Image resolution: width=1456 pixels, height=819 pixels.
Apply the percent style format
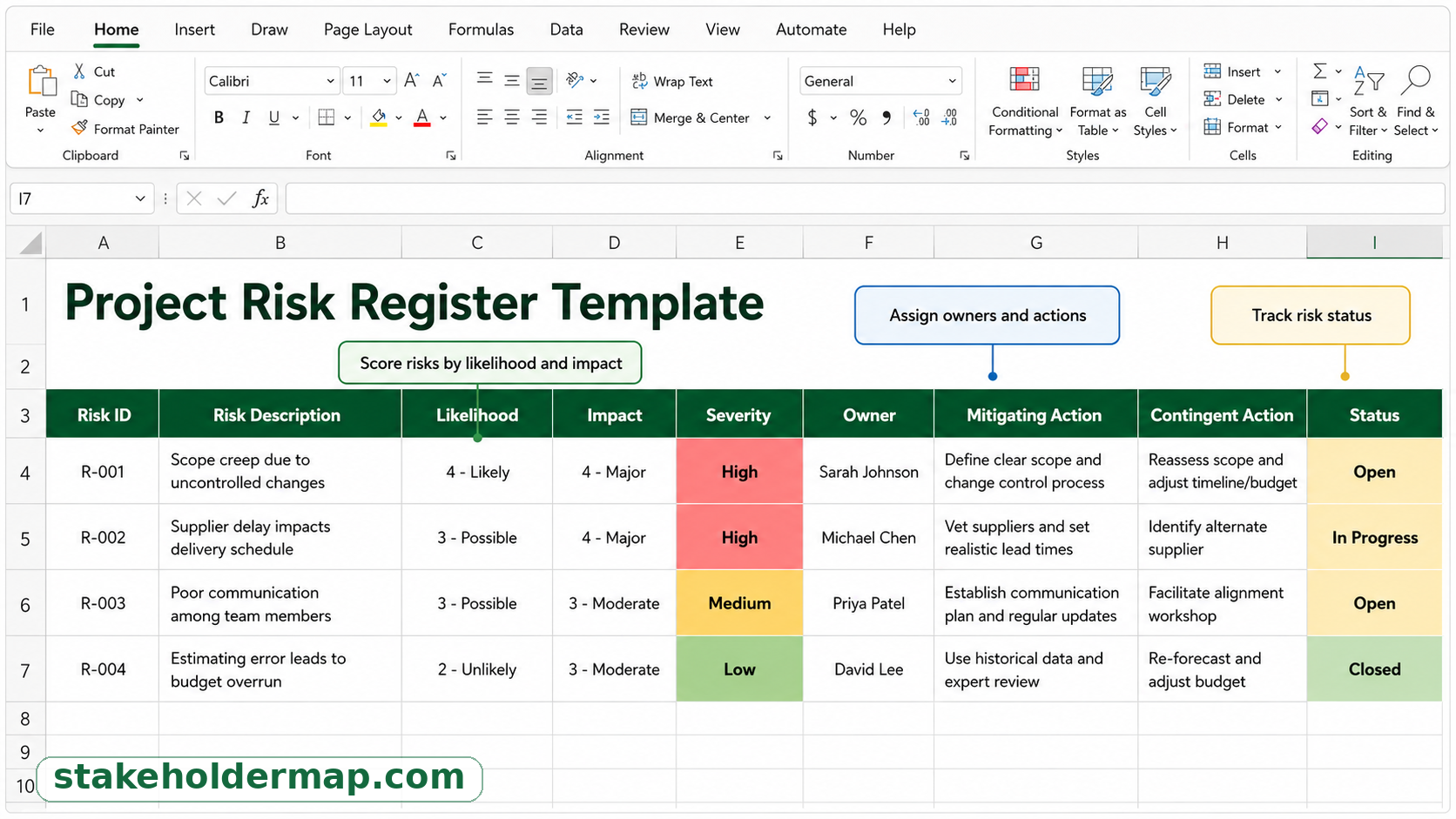pyautogui.click(x=859, y=117)
